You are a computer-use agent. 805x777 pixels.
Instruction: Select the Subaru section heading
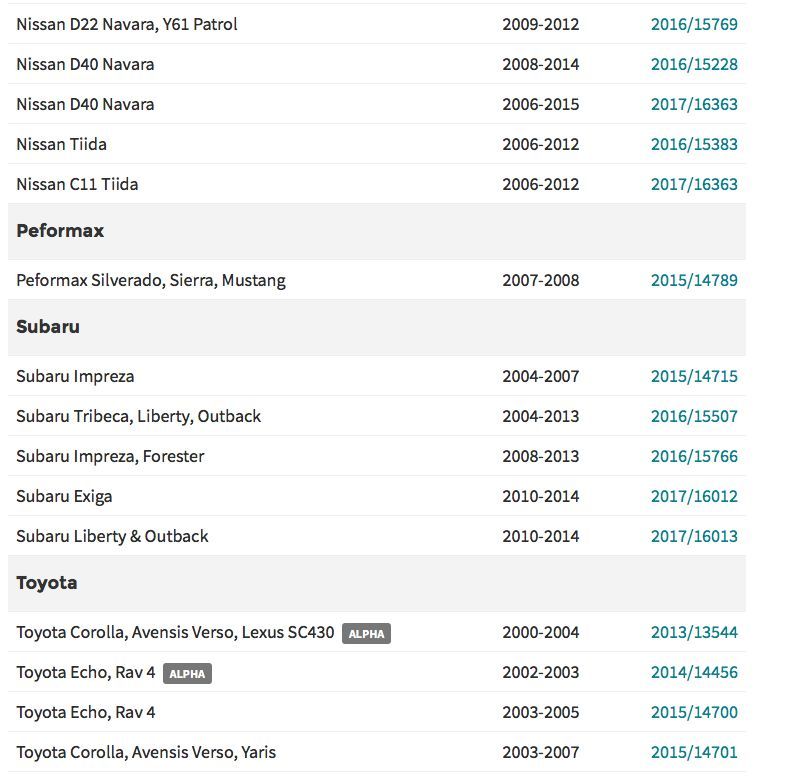(48, 327)
